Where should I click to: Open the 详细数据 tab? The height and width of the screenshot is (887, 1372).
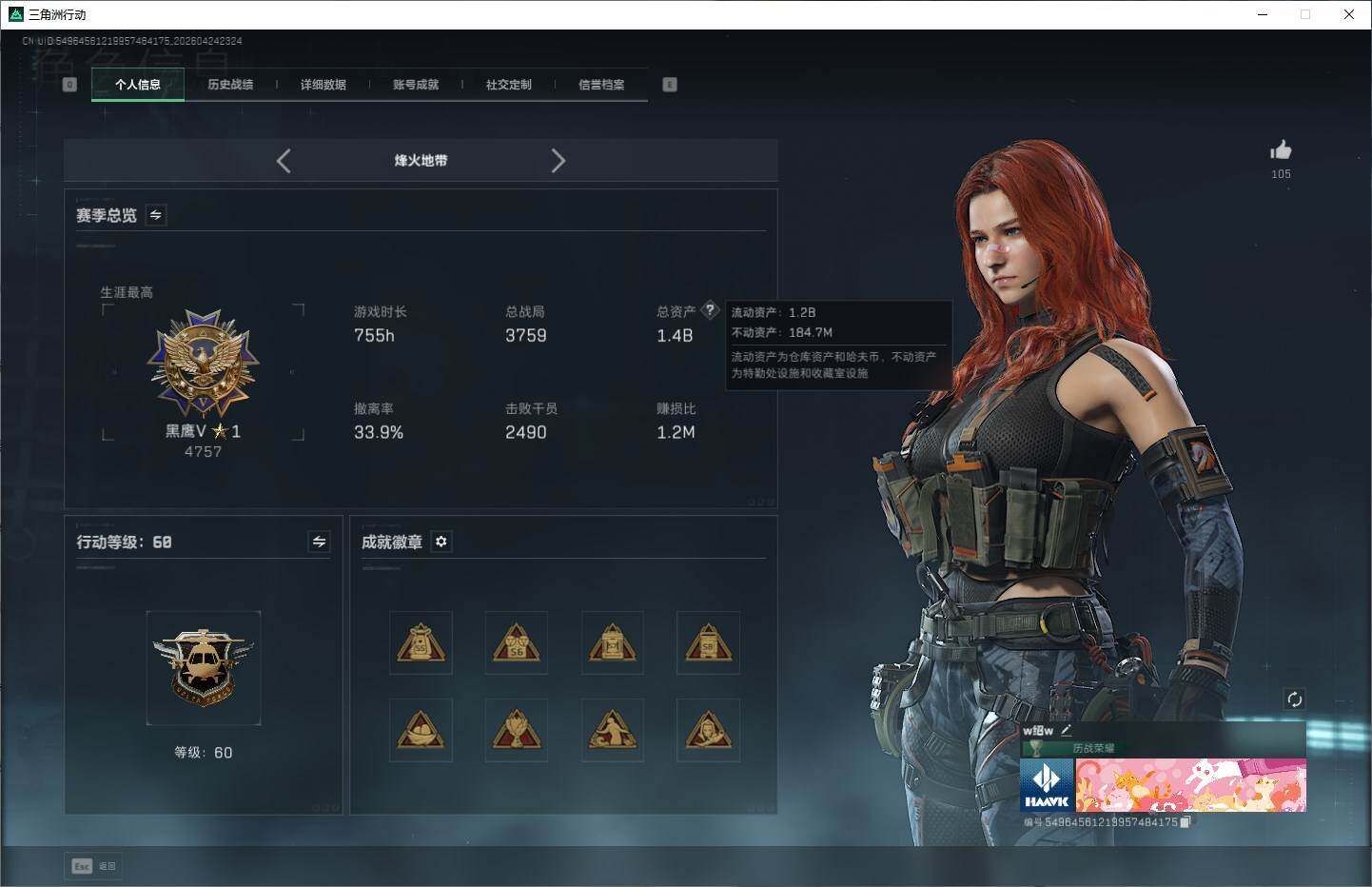[323, 85]
